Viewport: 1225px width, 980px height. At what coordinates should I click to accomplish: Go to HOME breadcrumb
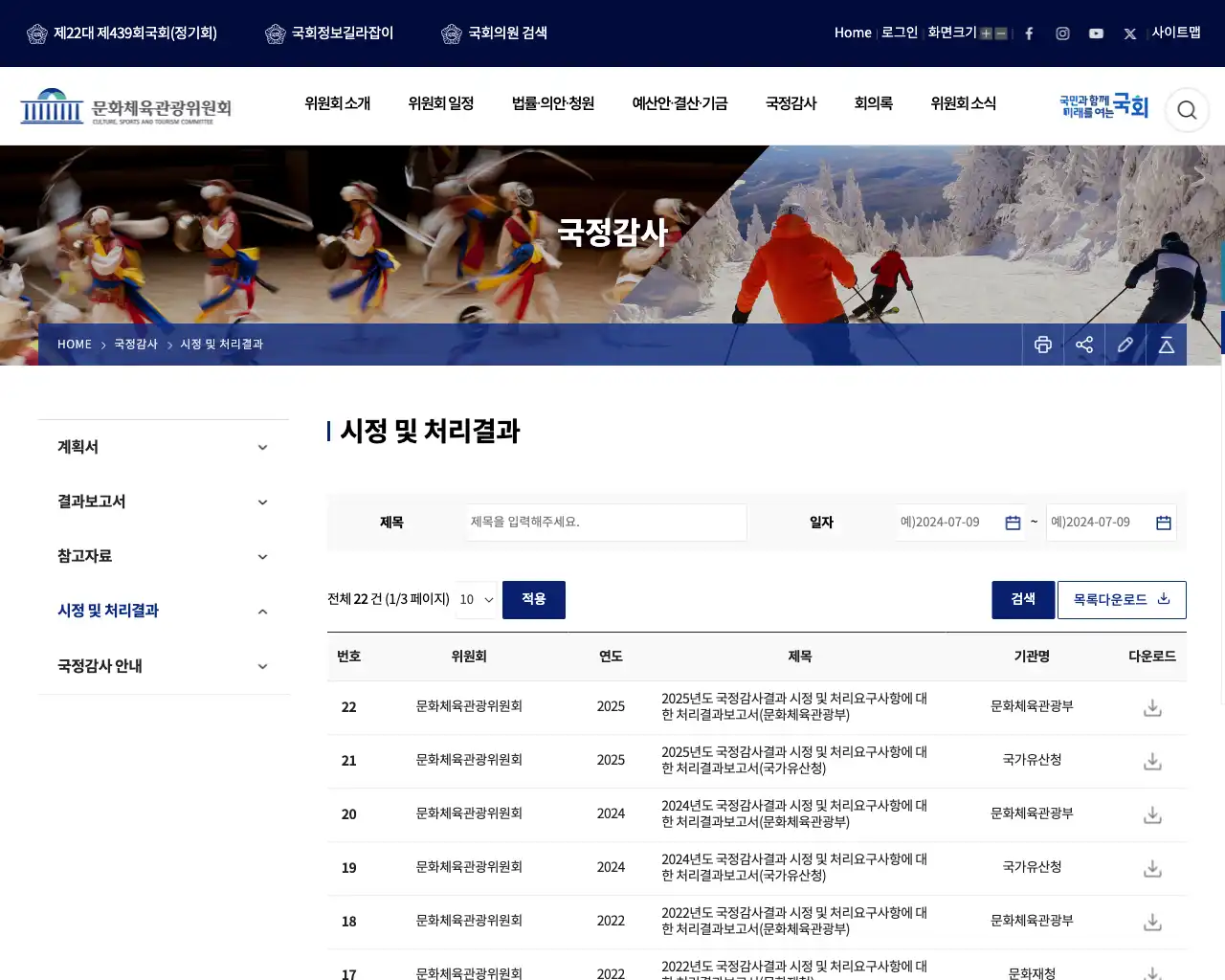(x=75, y=345)
